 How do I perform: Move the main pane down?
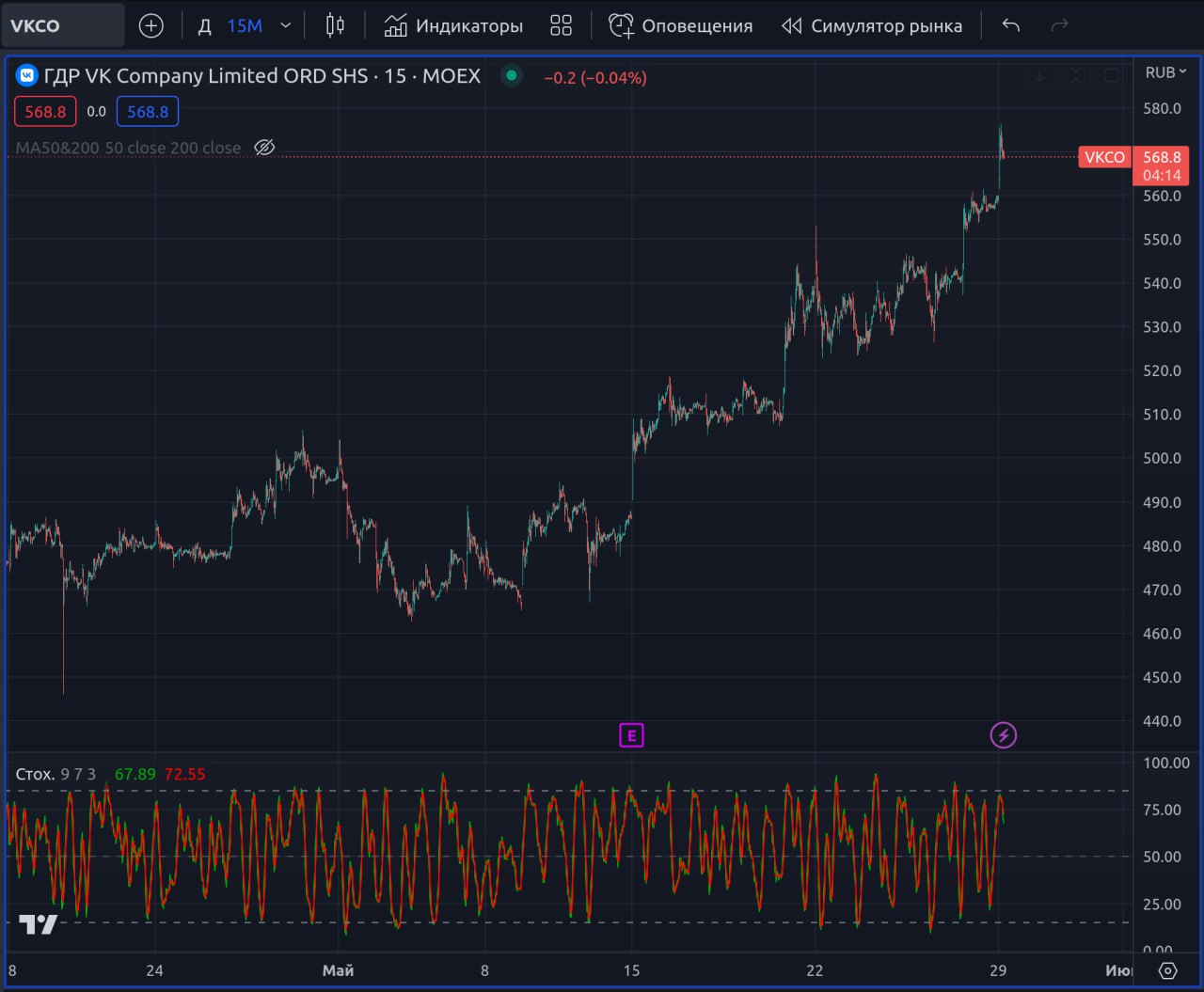[1039, 75]
